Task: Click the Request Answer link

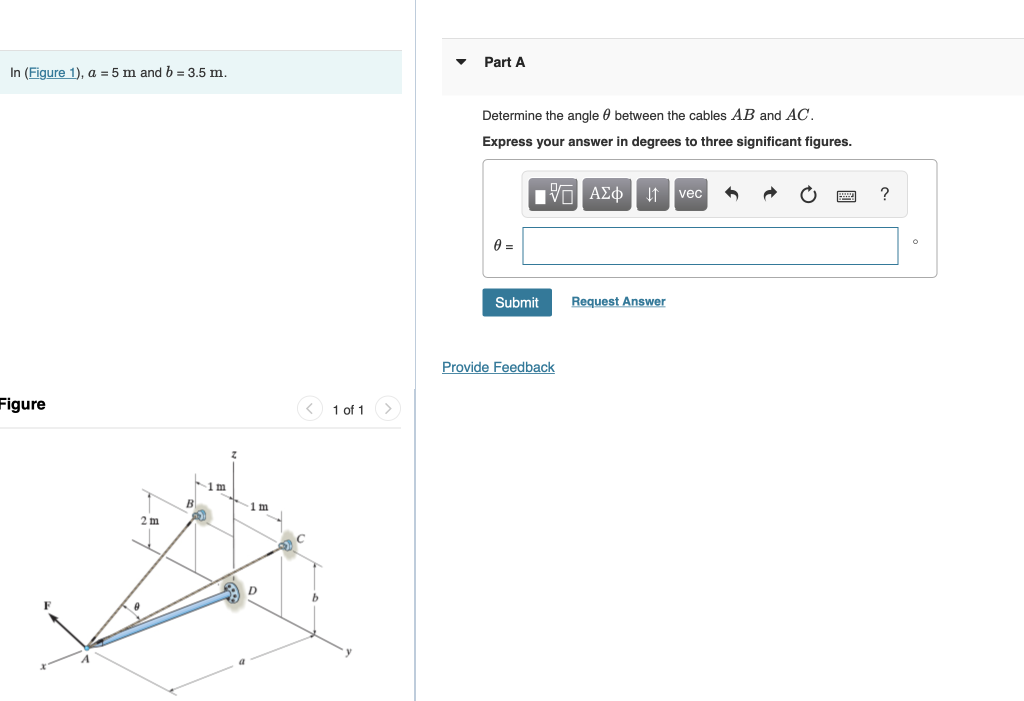Action: [618, 301]
